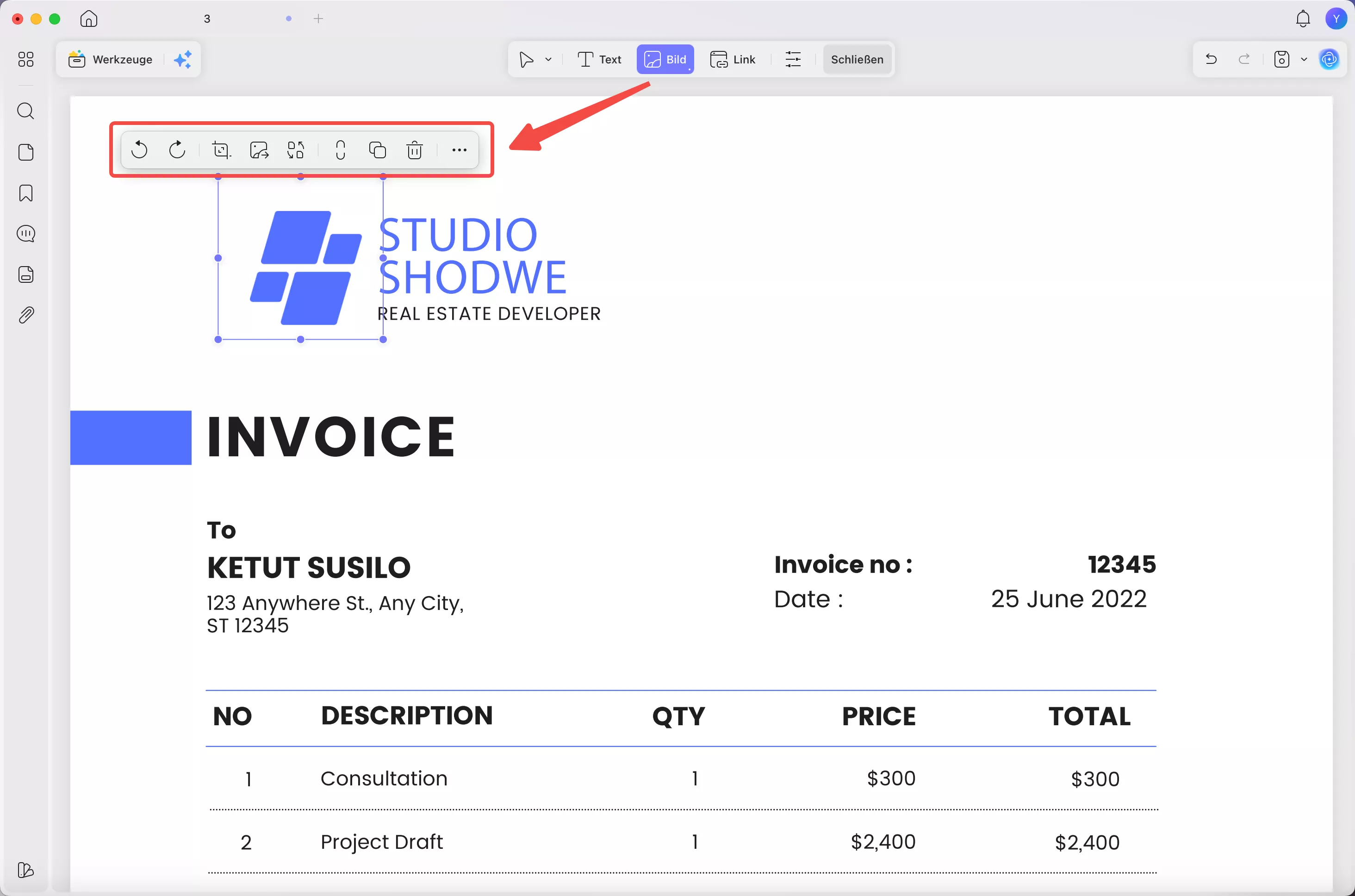Rotate image counterclockwise in floating toolbar
1355x896 pixels.
coord(139,149)
